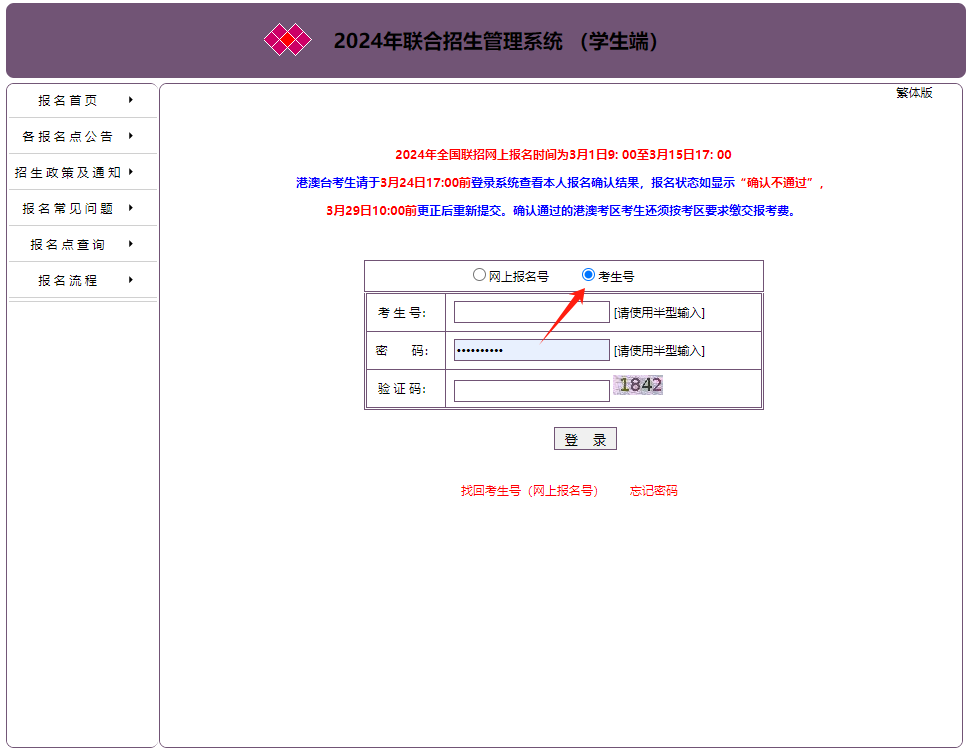The image size is (970, 755).
Task: Expand the arrow next to 报名常见问题
Action: point(131,207)
